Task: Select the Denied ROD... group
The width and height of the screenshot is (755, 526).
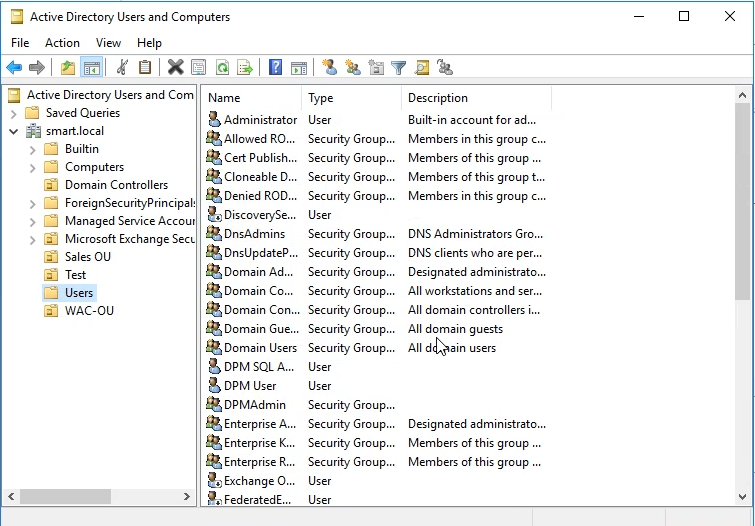Action: click(x=260, y=196)
